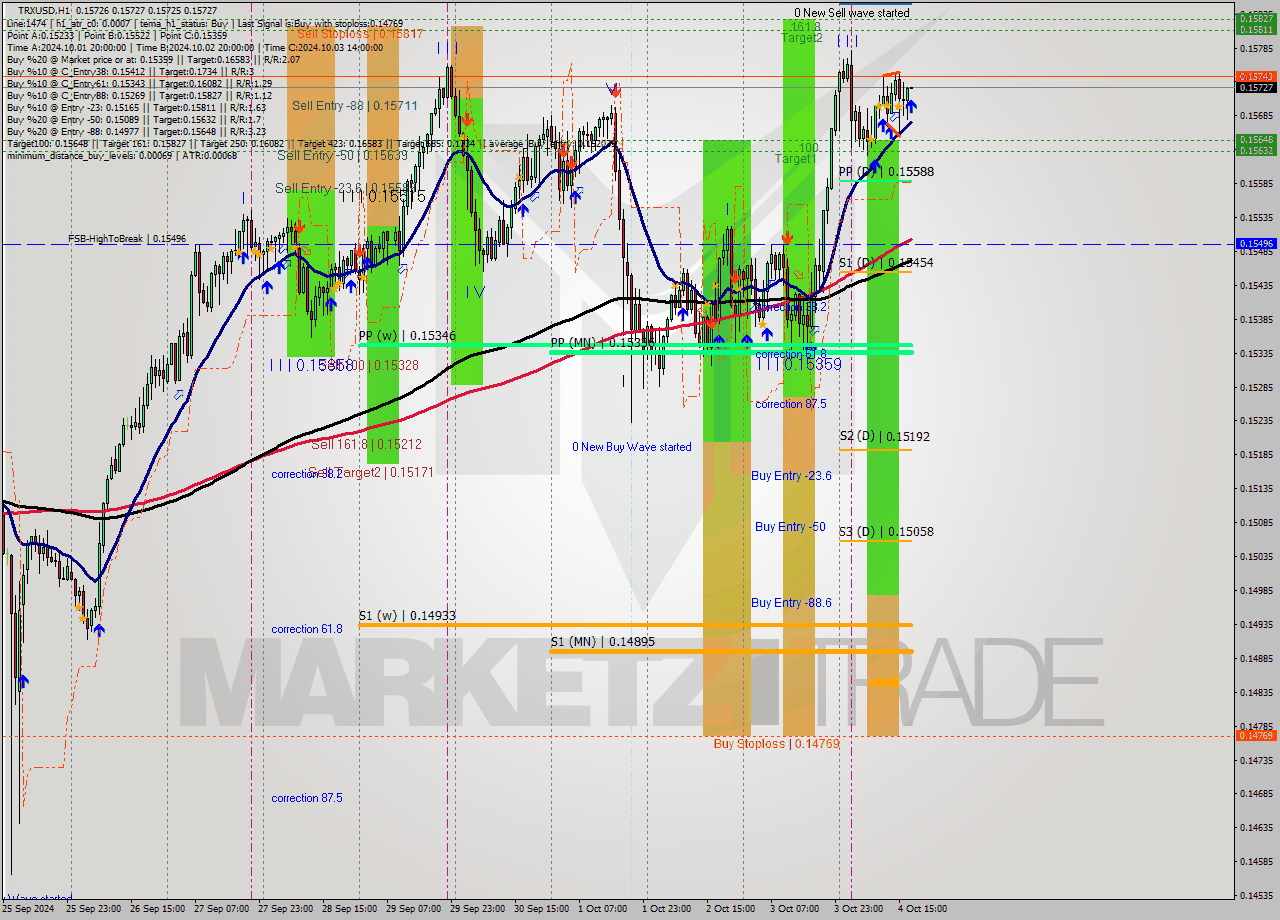
Task: Click the 'Point A:0.15233' info line
Action: (x=116, y=35)
